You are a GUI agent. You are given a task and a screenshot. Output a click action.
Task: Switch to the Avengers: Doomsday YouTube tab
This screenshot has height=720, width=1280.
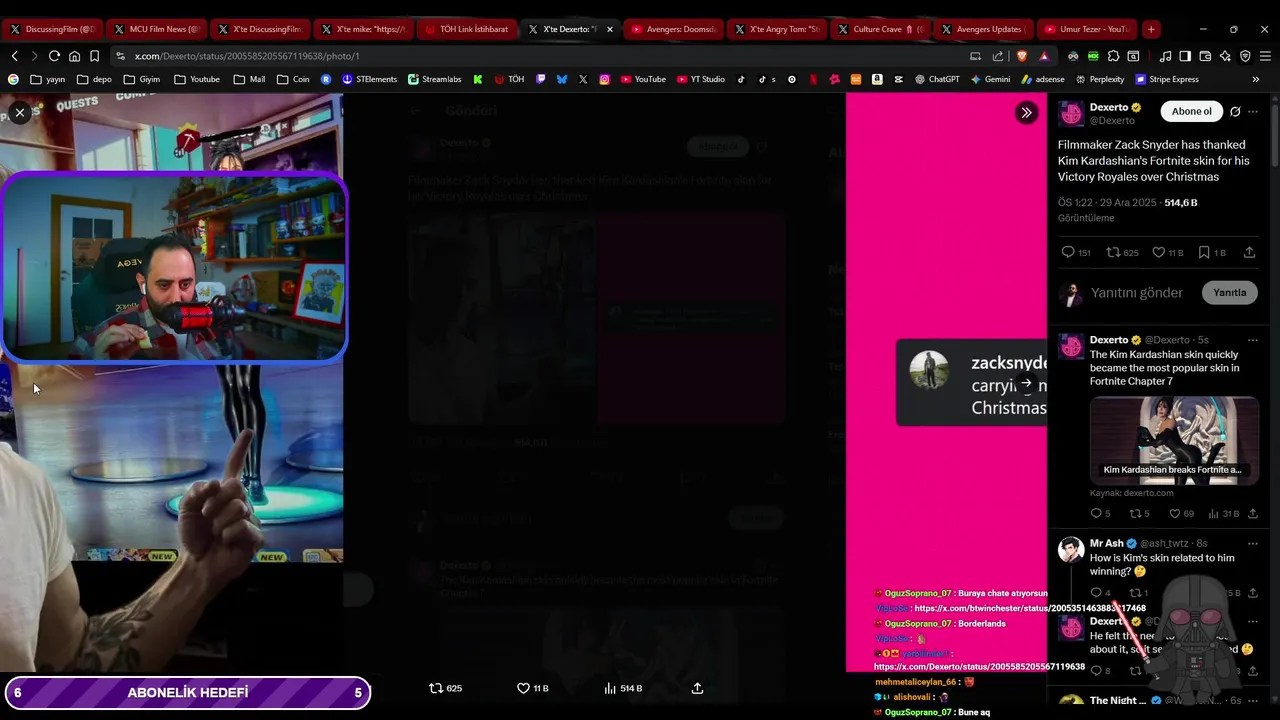point(674,29)
